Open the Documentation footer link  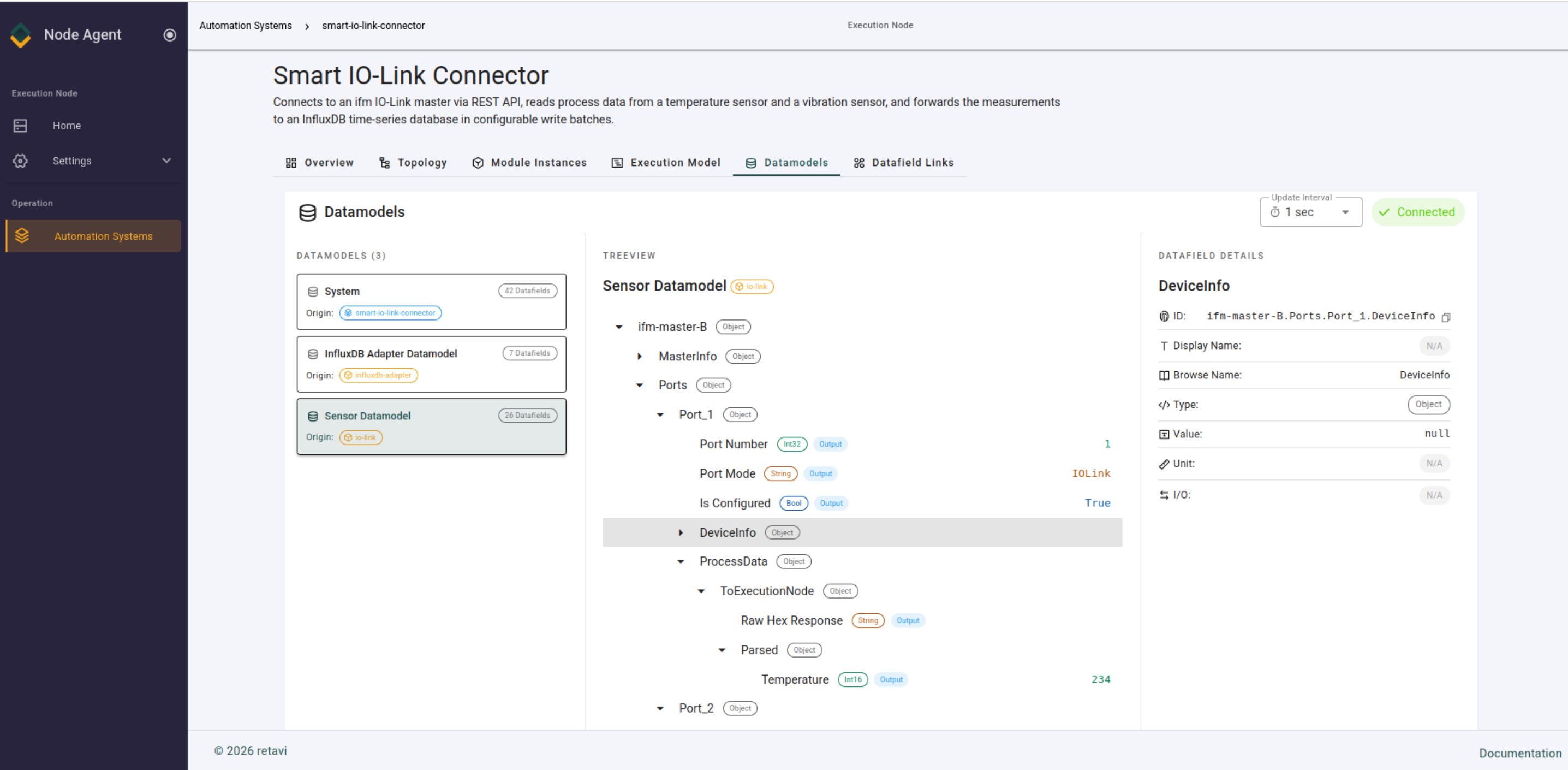(1520, 754)
